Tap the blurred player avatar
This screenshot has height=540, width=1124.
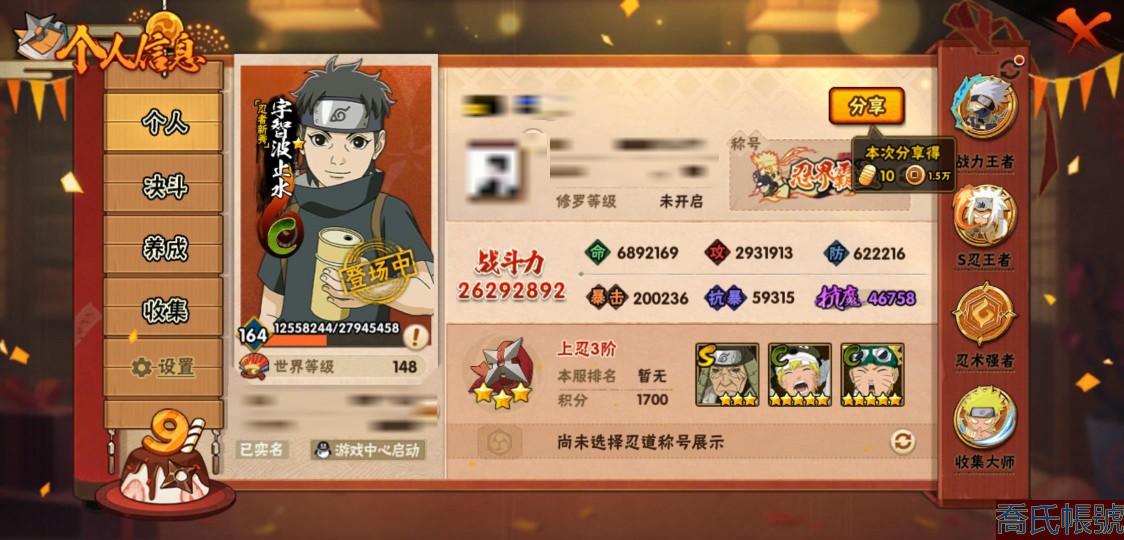click(493, 170)
